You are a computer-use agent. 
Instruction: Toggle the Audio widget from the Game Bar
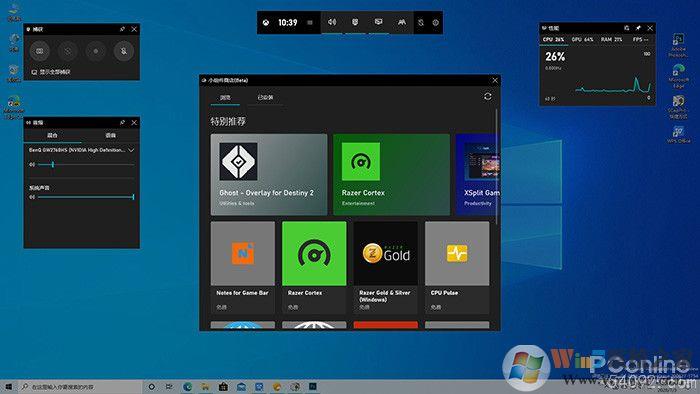click(x=332, y=22)
